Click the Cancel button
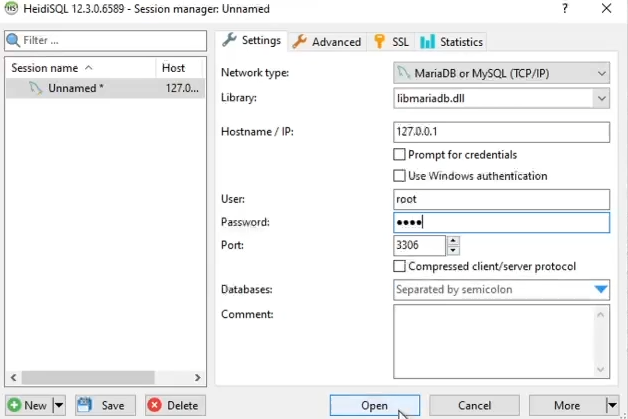The width and height of the screenshot is (628, 419). (475, 405)
